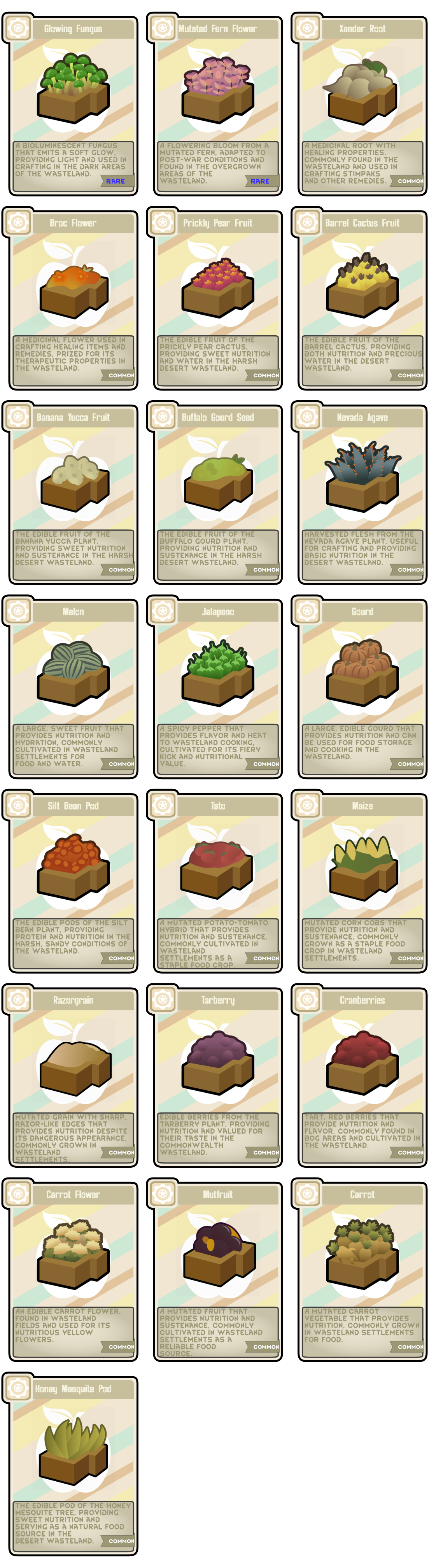Select the Silt Bean Pod card title

(73, 806)
